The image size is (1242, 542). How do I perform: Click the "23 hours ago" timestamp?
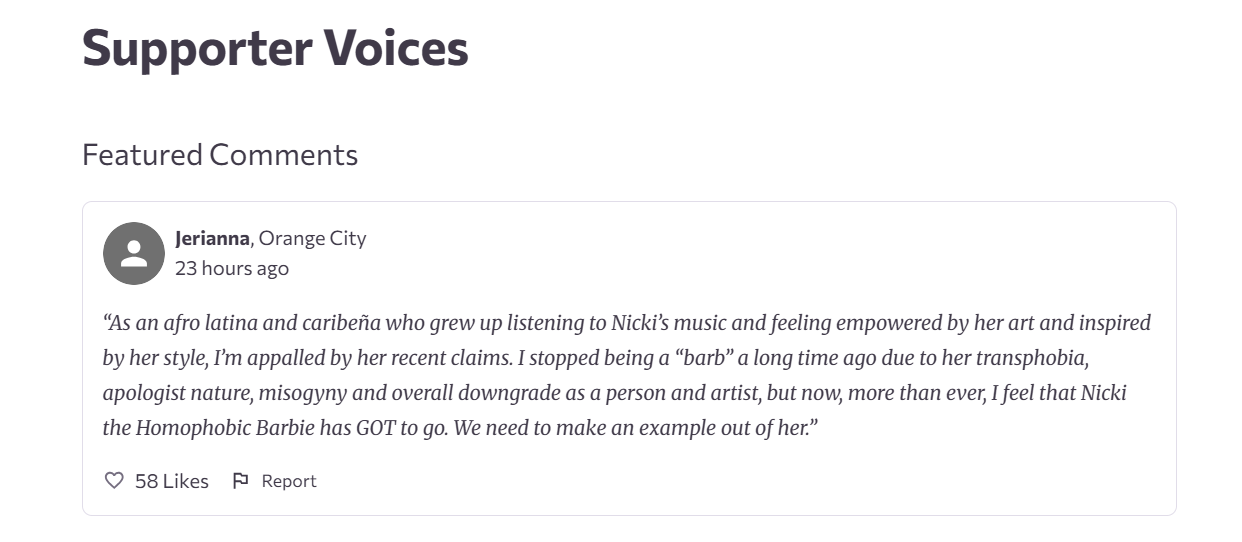pos(232,268)
